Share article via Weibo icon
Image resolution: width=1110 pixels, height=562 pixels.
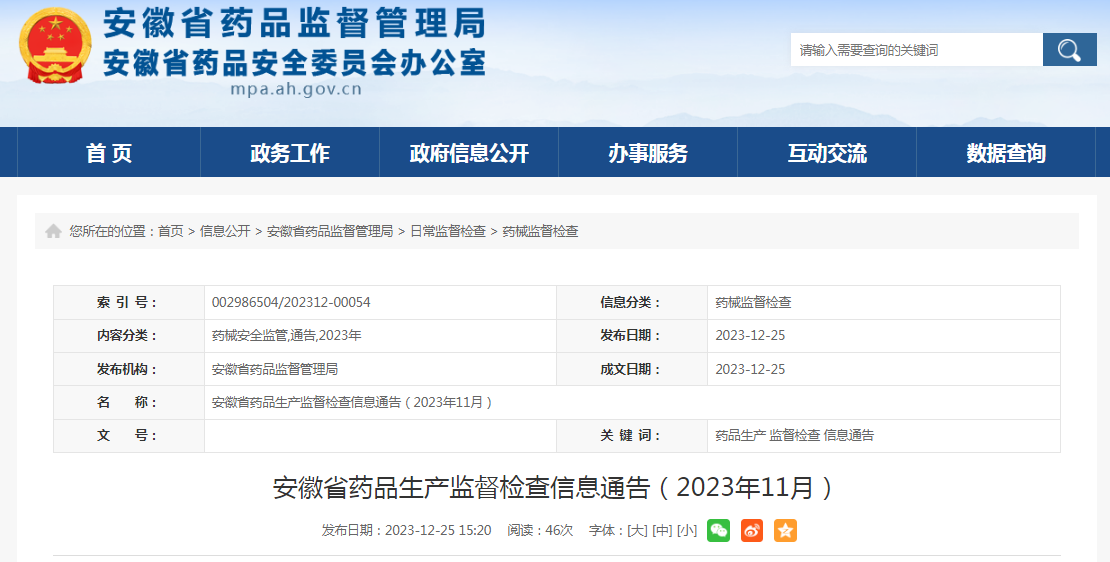[752, 530]
